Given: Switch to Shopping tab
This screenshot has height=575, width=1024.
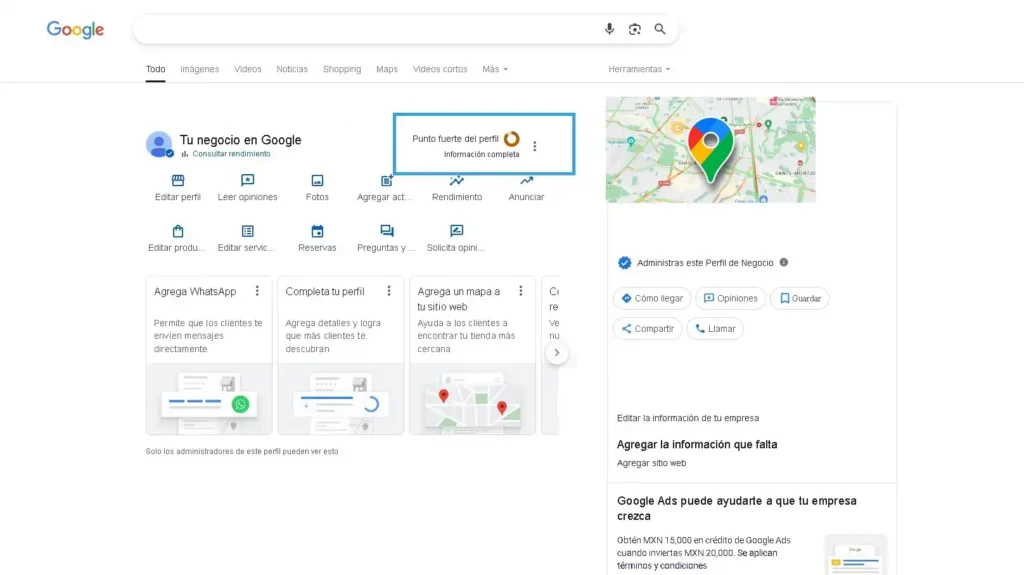Looking at the screenshot, I should pyautogui.click(x=342, y=69).
